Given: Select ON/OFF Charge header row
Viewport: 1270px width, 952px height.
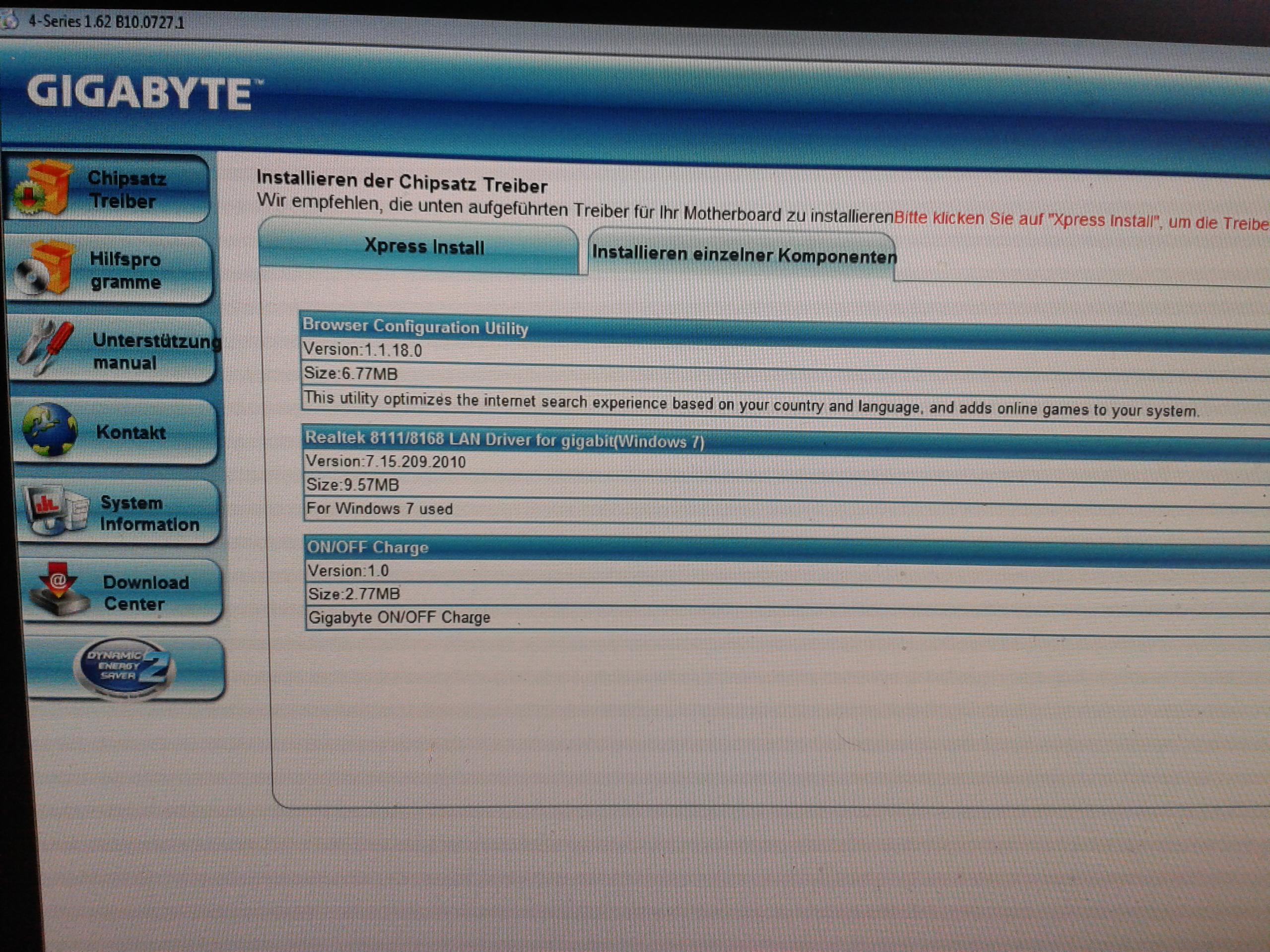Looking at the screenshot, I should point(367,547).
